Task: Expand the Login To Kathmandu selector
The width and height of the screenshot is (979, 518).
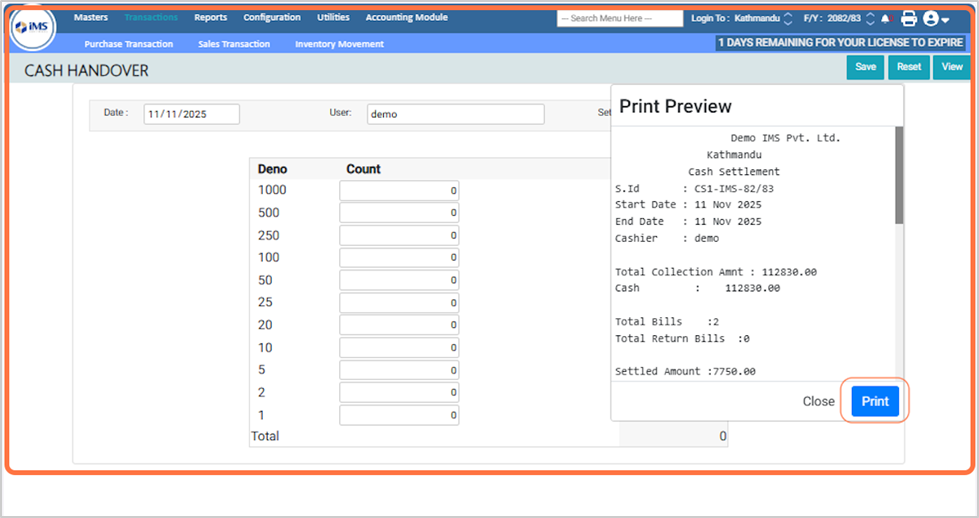Action: pyautogui.click(x=788, y=18)
